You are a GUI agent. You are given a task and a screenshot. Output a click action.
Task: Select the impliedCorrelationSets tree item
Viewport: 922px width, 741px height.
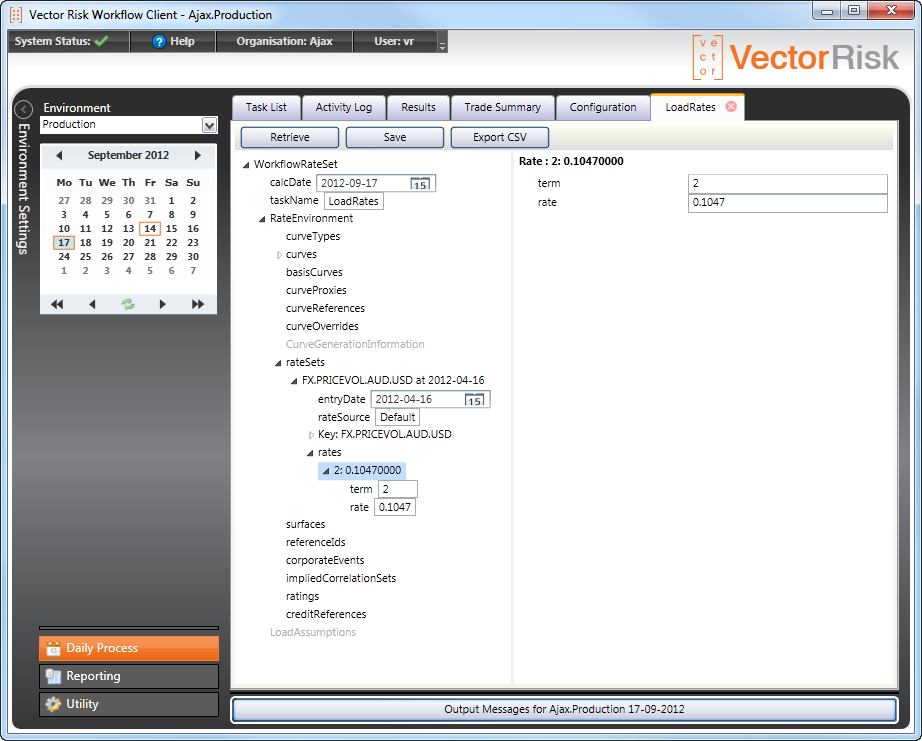(341, 579)
